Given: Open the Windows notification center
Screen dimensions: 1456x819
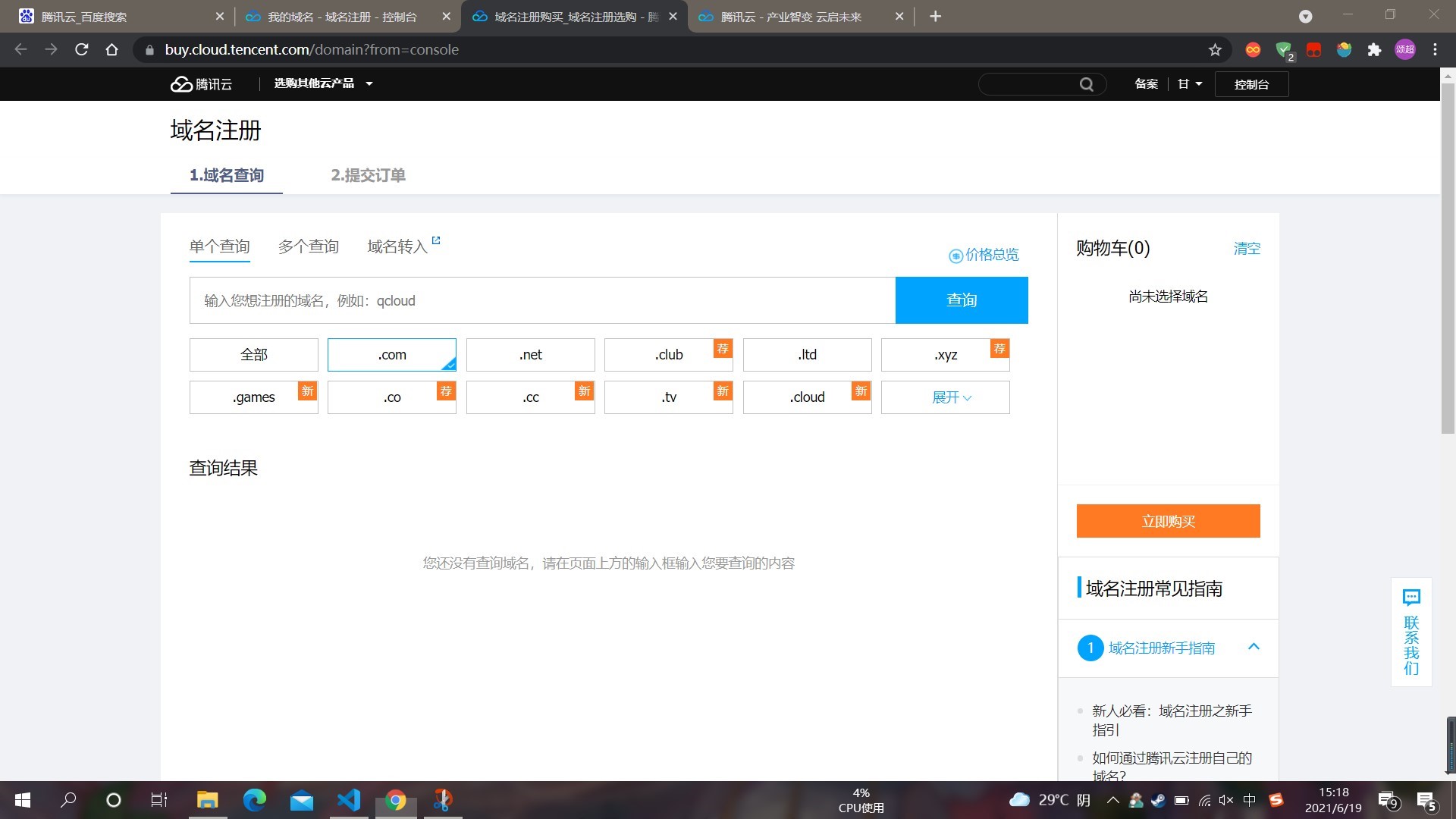Looking at the screenshot, I should coord(1426,800).
